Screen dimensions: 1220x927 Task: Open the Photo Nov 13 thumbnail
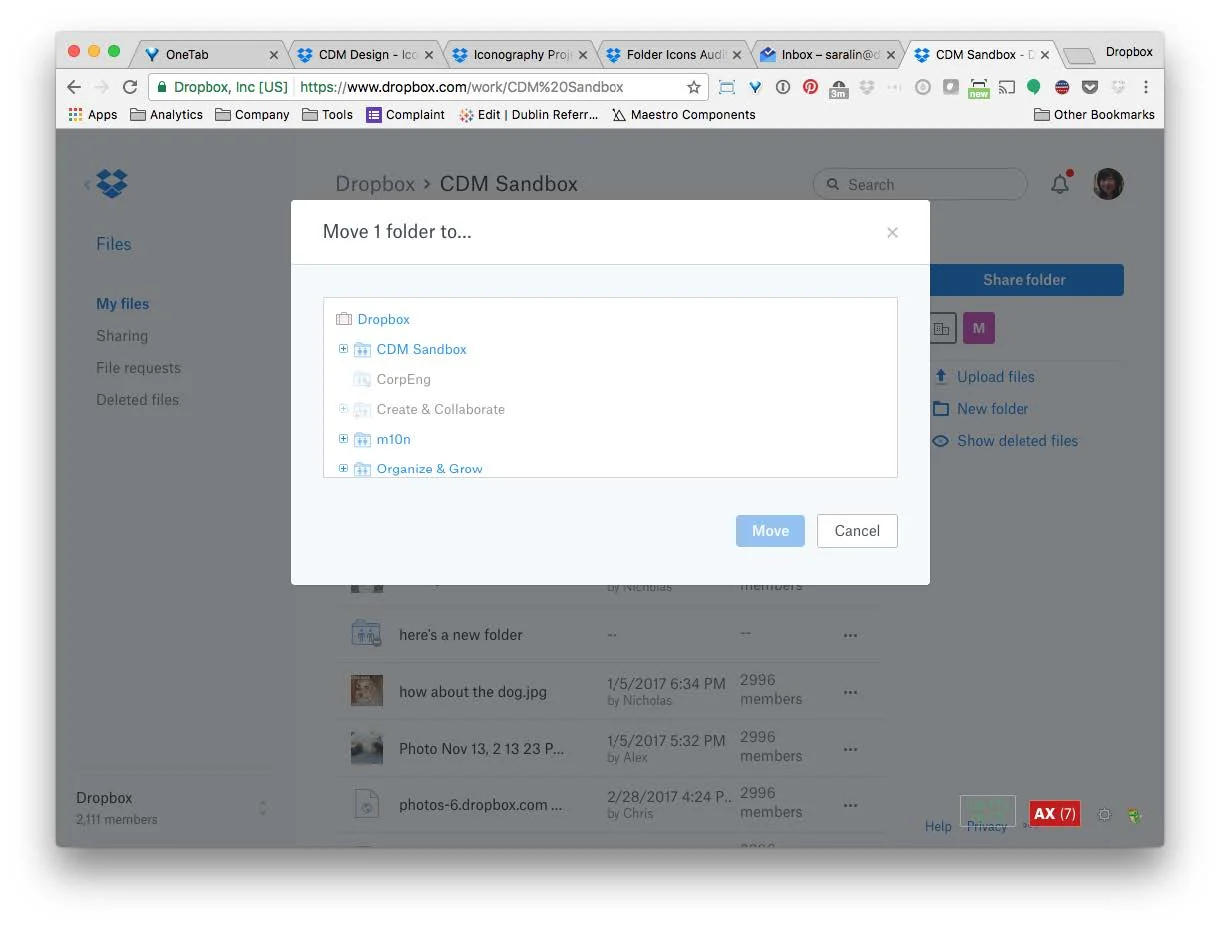[x=367, y=748]
